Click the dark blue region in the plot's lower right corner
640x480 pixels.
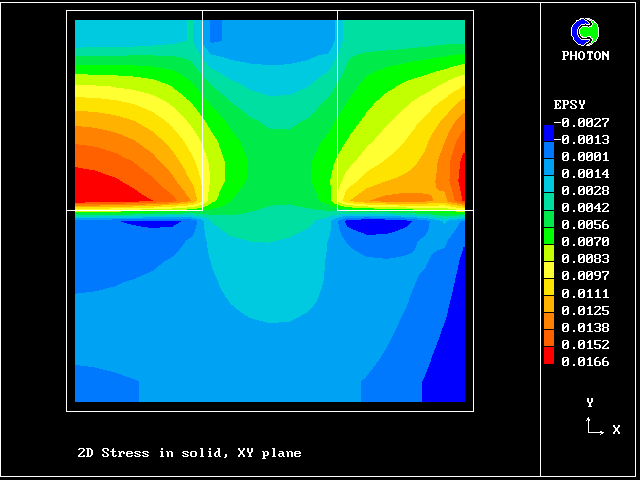tap(448, 360)
